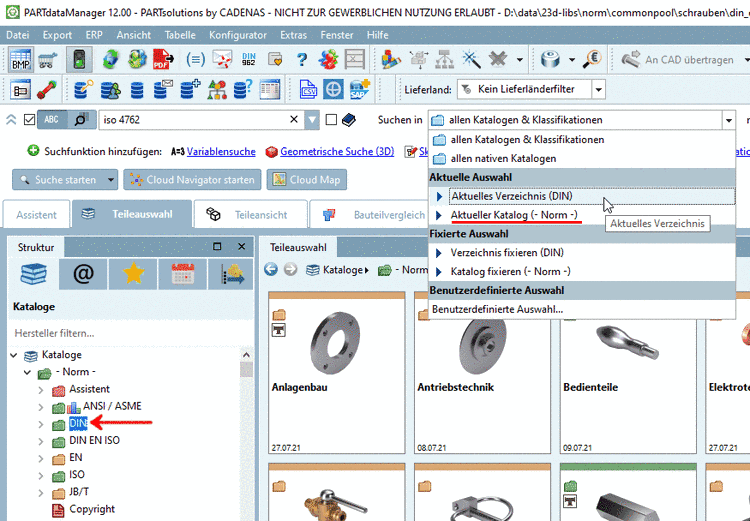Toggle the checkbox beside the ABC search mode
750x521 pixels.
point(29,120)
